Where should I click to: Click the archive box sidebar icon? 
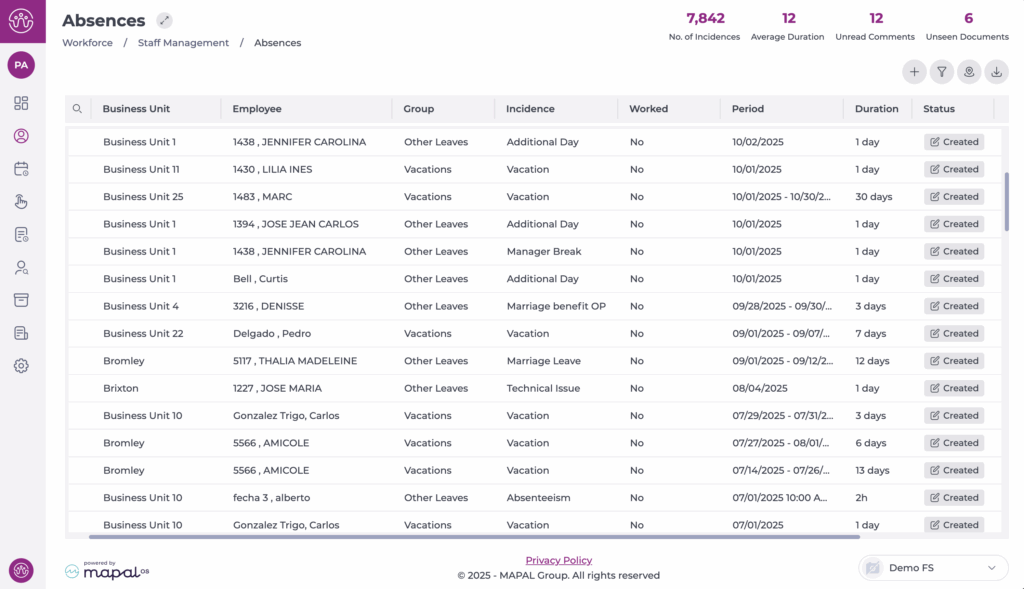pyautogui.click(x=21, y=300)
